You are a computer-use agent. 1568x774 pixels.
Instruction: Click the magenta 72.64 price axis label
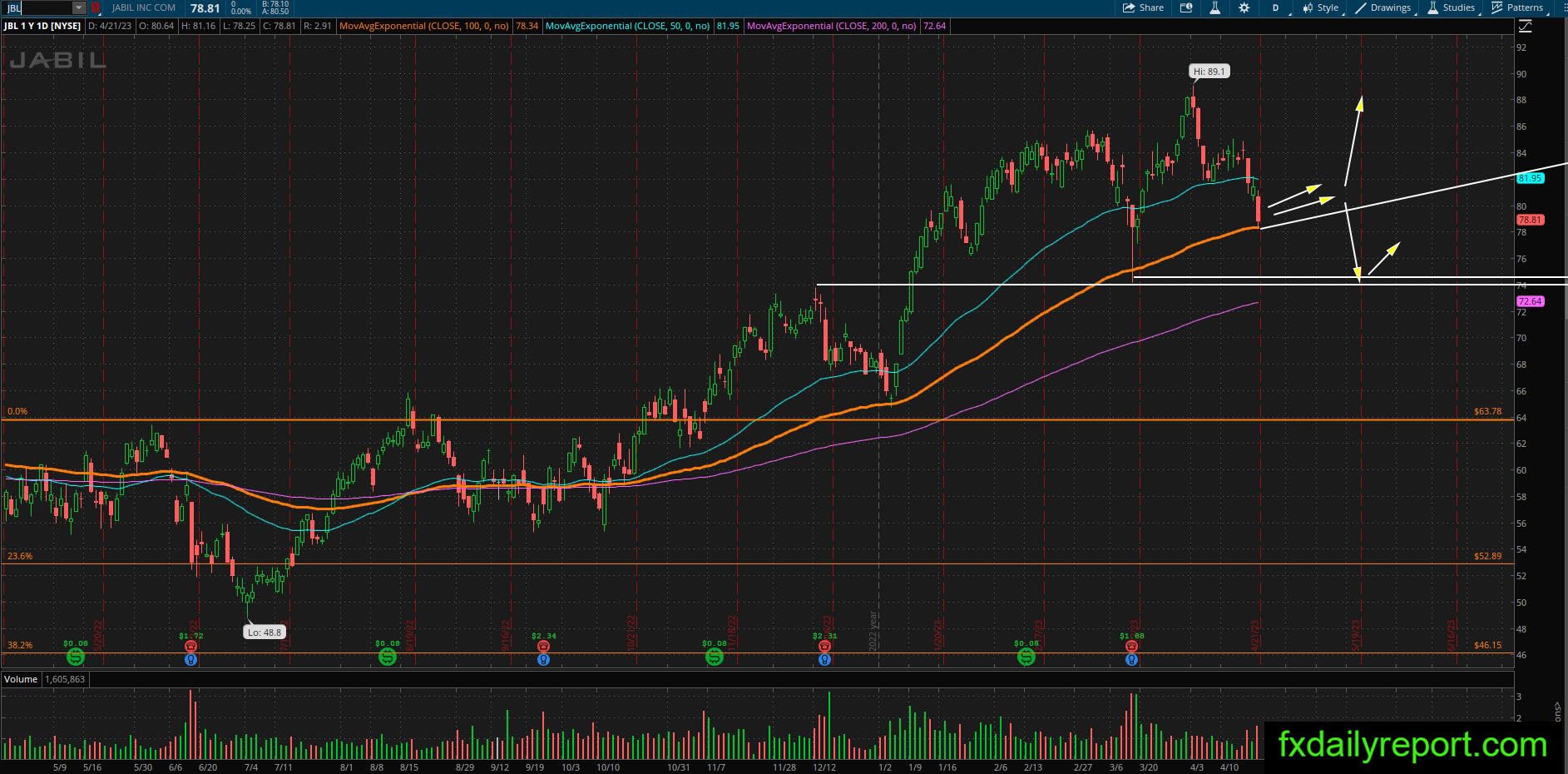(1531, 301)
